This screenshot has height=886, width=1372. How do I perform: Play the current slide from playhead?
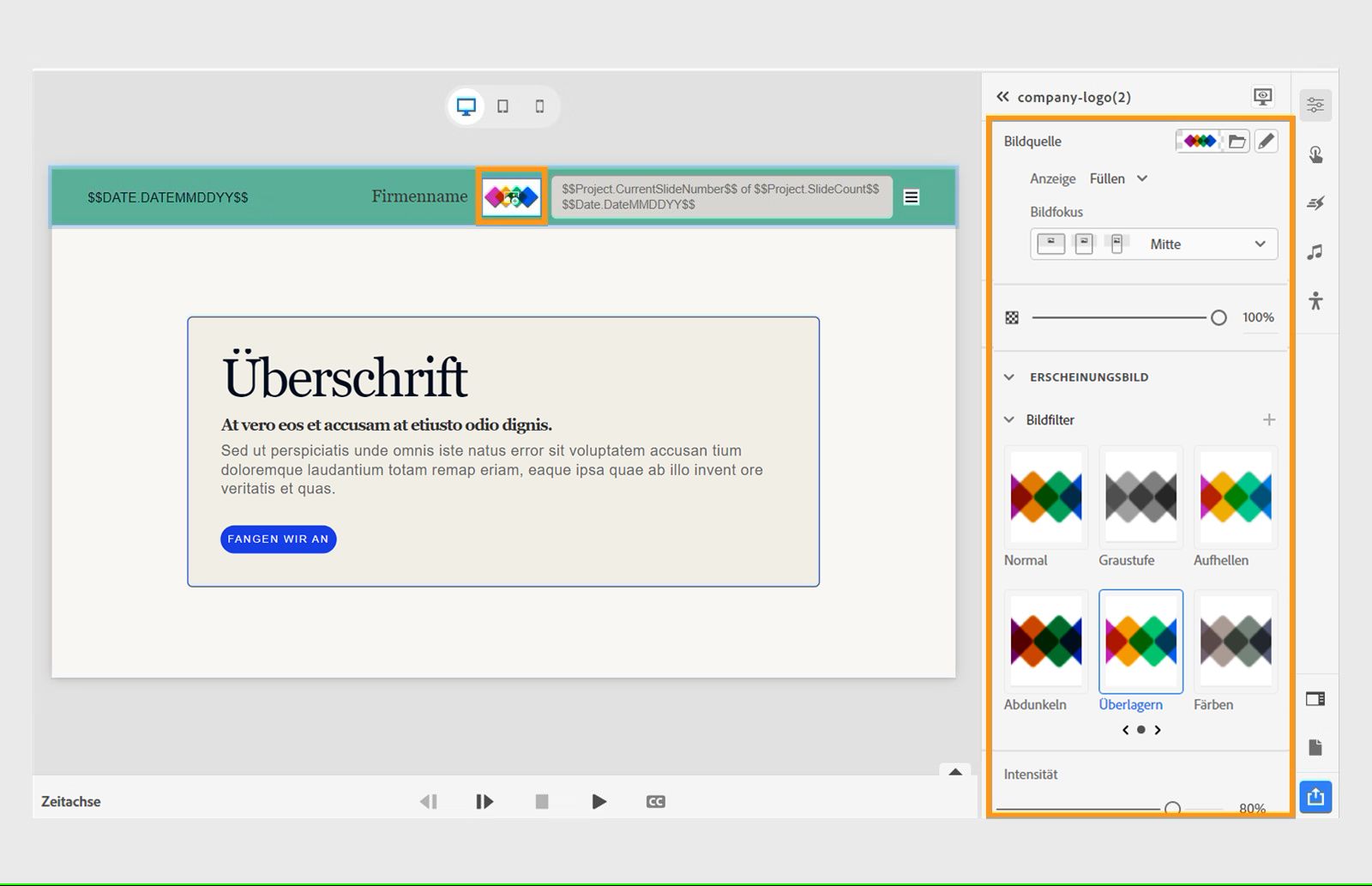click(484, 802)
